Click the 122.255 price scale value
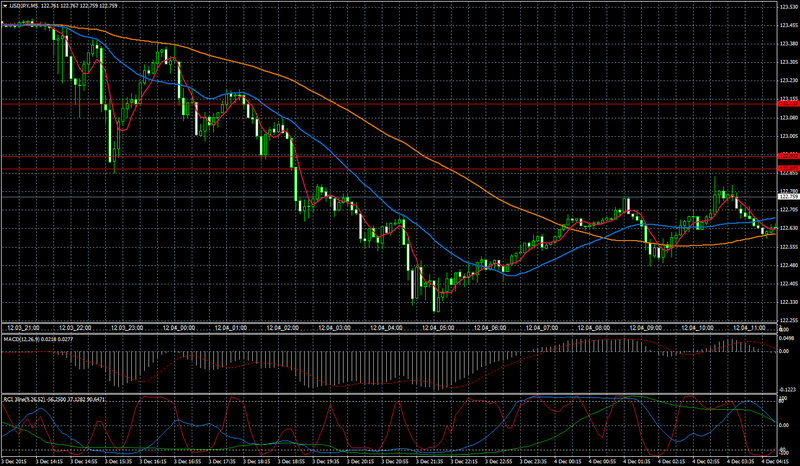This screenshot has height=466, width=800. pyautogui.click(x=788, y=321)
